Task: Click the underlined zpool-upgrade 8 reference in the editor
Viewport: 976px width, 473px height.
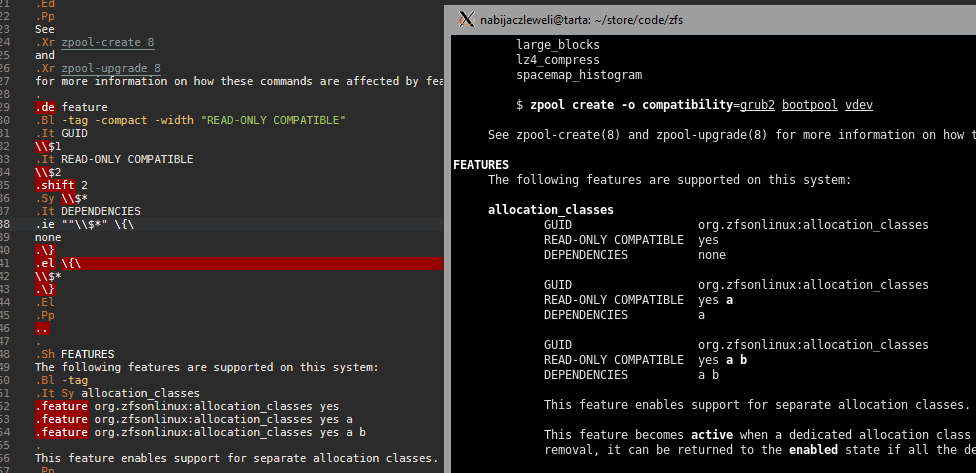Action: [110, 68]
